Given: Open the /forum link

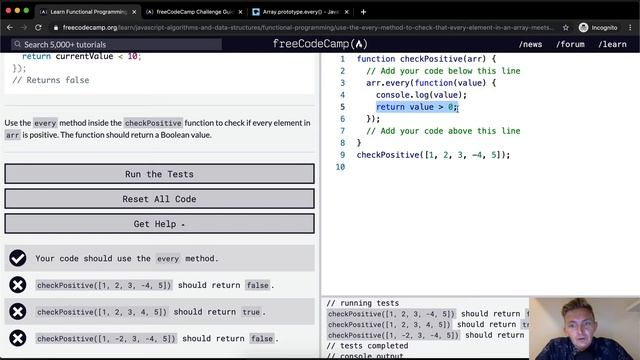Looking at the screenshot, I should pyautogui.click(x=570, y=44).
